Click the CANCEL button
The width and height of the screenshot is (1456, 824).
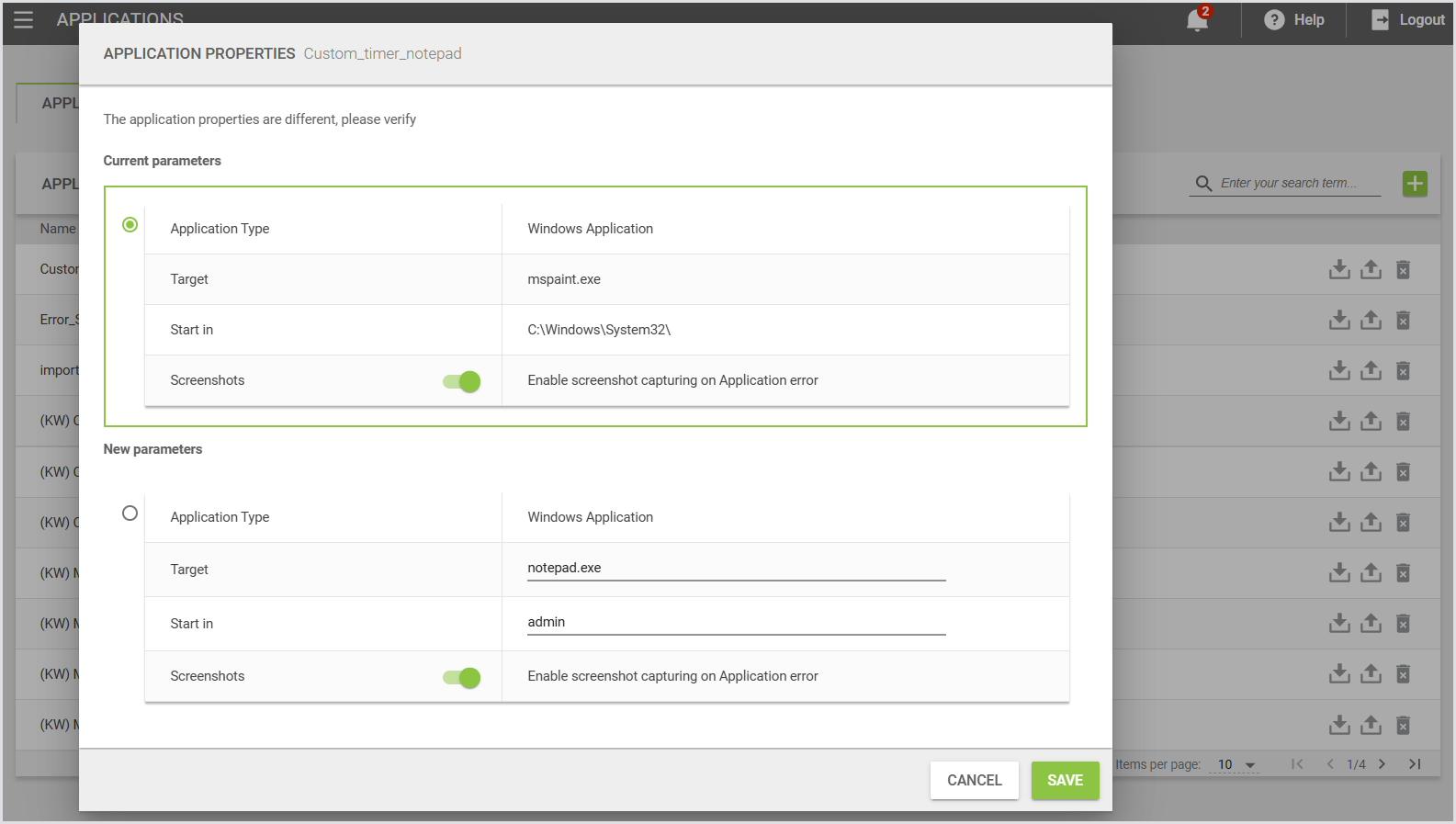(974, 780)
